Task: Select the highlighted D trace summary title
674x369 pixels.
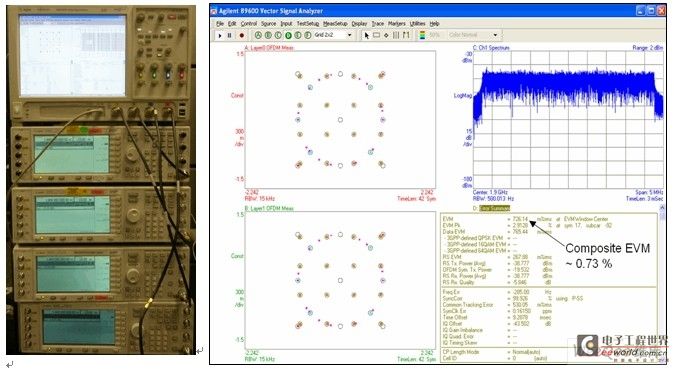Action: 494,208
